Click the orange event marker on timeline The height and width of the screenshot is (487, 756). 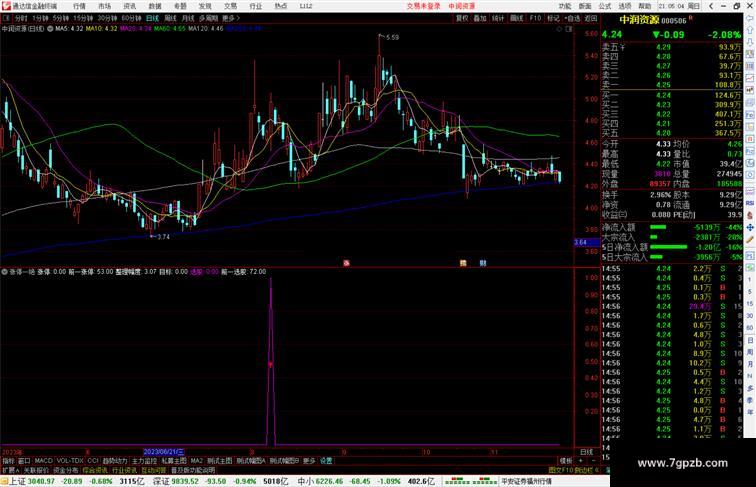(463, 263)
